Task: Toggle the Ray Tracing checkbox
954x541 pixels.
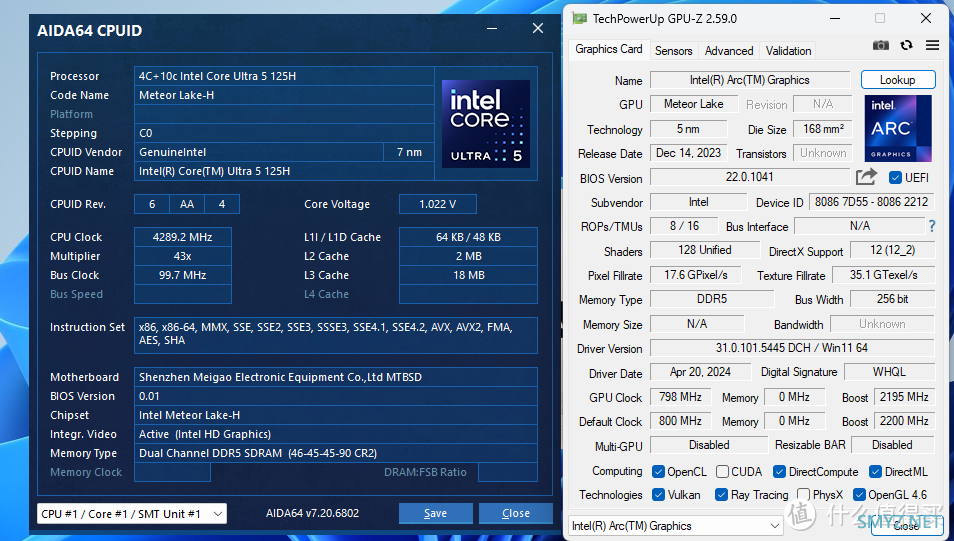Action: tap(722, 495)
